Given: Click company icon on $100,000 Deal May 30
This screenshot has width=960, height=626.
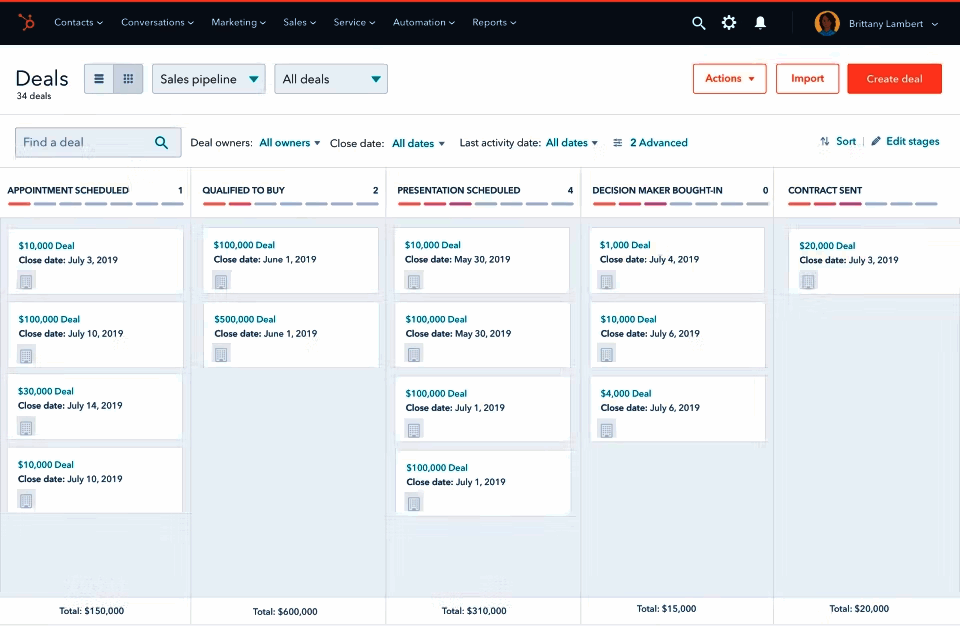Looking at the screenshot, I should [414, 354].
